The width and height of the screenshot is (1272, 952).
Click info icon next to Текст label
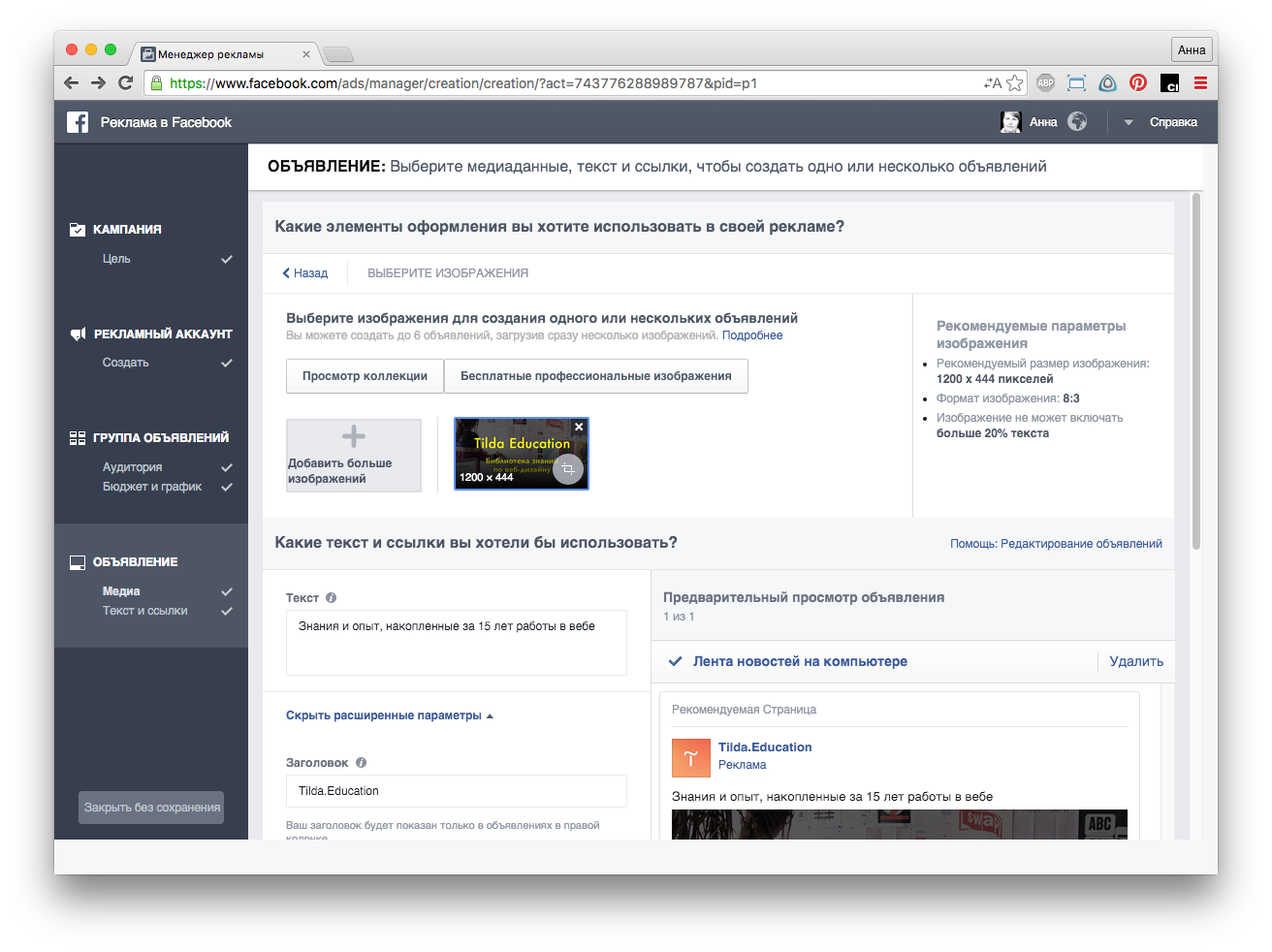coord(332,598)
